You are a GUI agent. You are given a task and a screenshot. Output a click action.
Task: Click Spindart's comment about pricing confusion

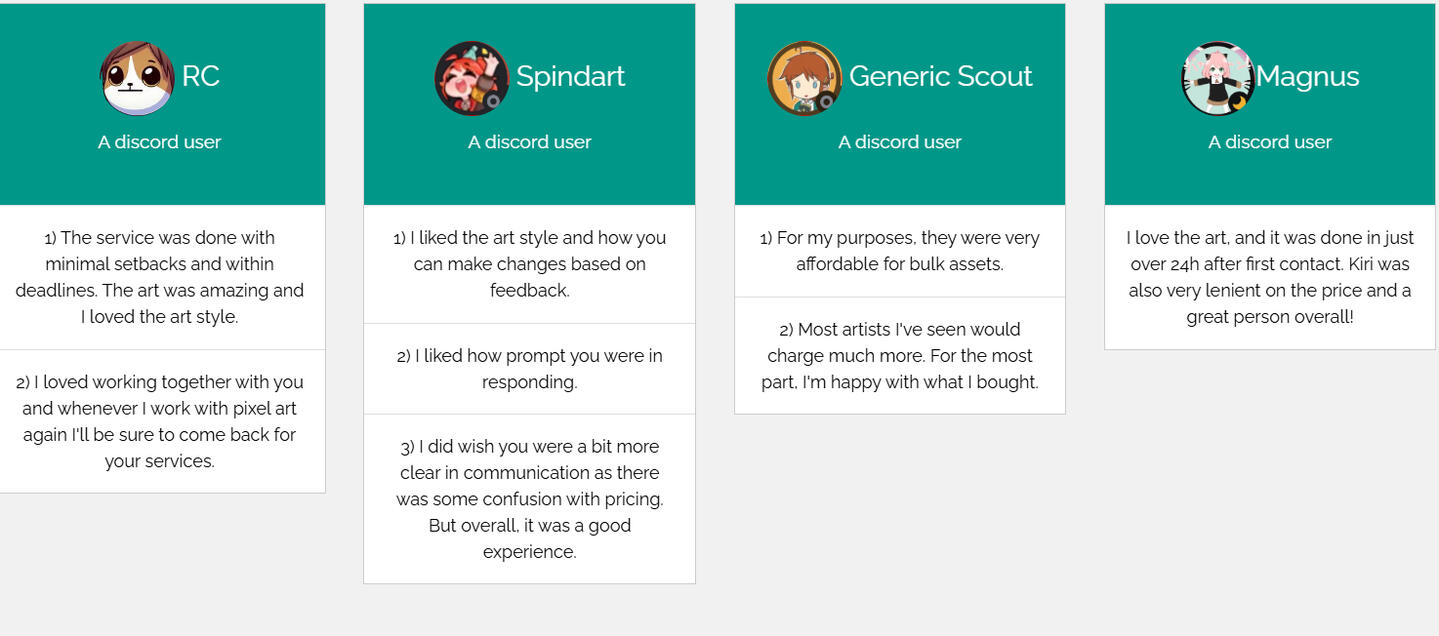coord(529,499)
